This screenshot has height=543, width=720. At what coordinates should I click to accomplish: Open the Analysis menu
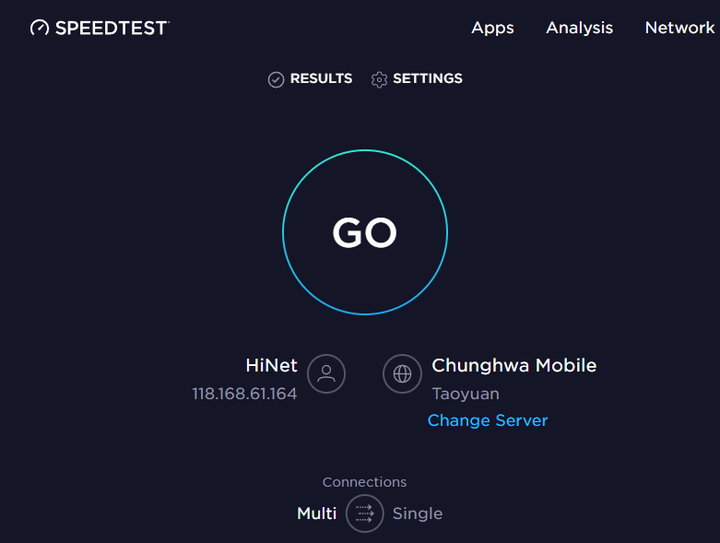(x=579, y=28)
